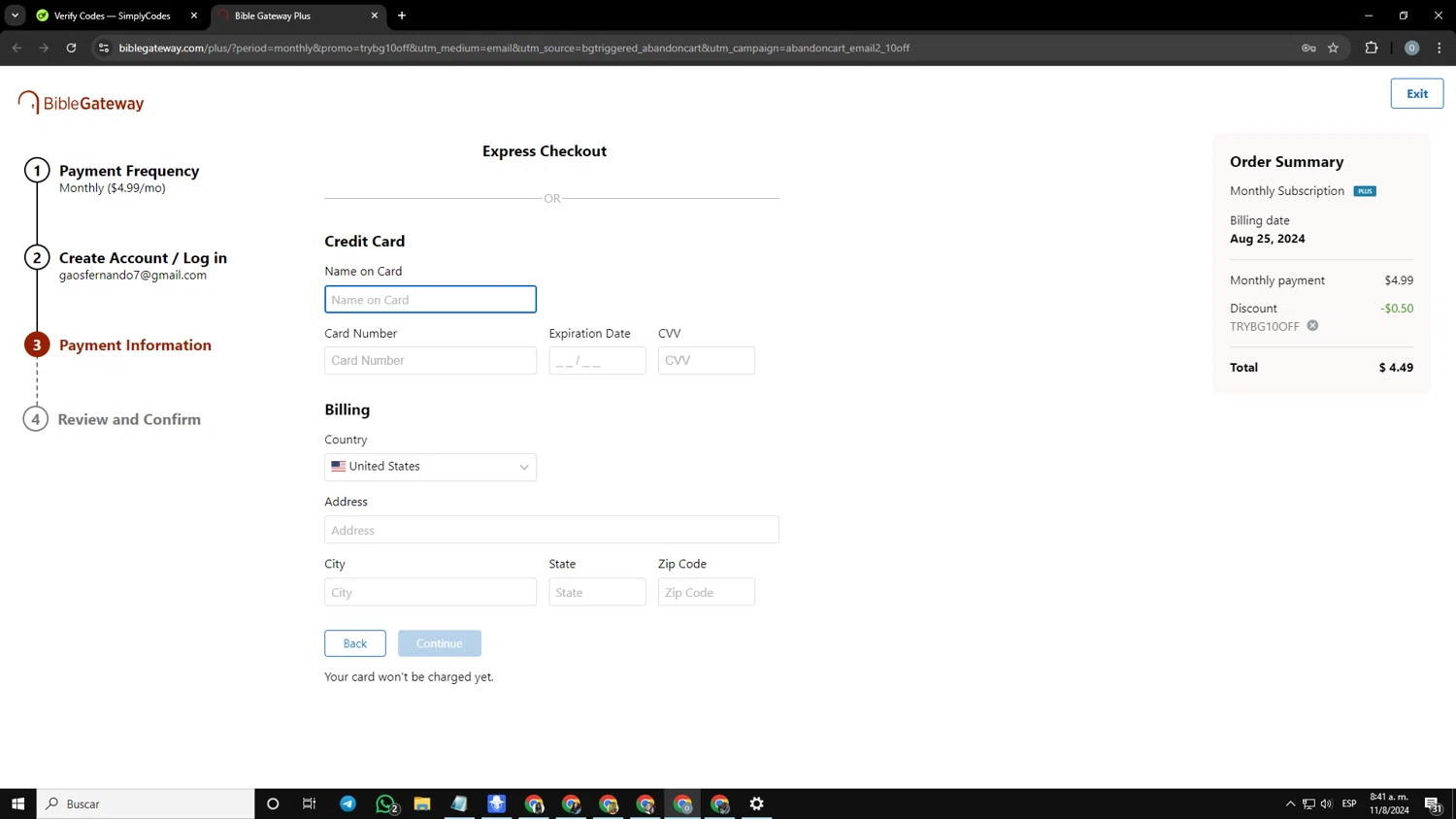The image size is (1456, 819).
Task: Go back using browser back arrow
Action: click(17, 48)
